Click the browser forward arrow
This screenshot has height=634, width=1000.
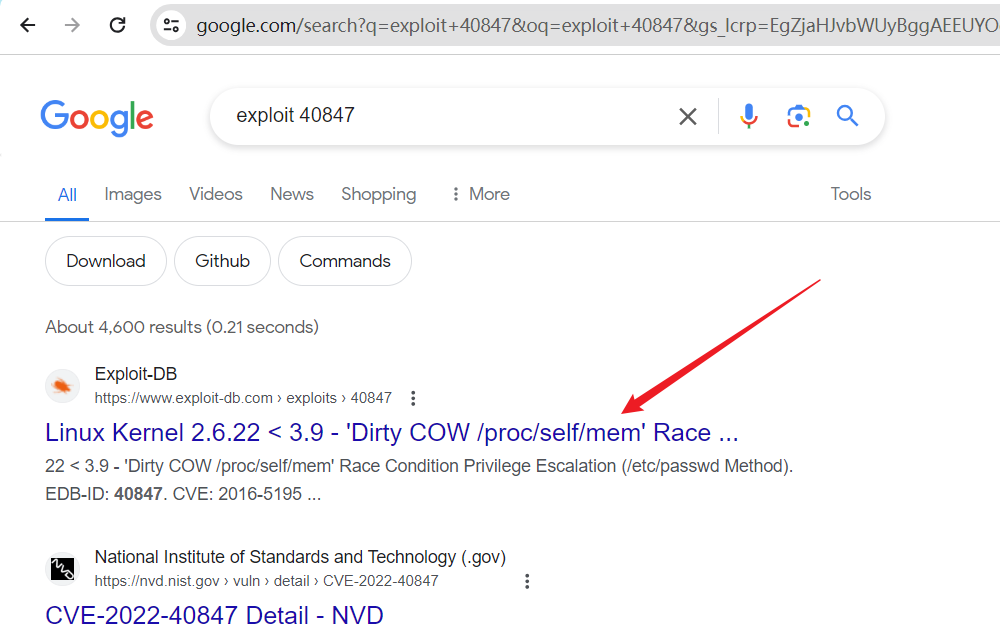(x=72, y=25)
